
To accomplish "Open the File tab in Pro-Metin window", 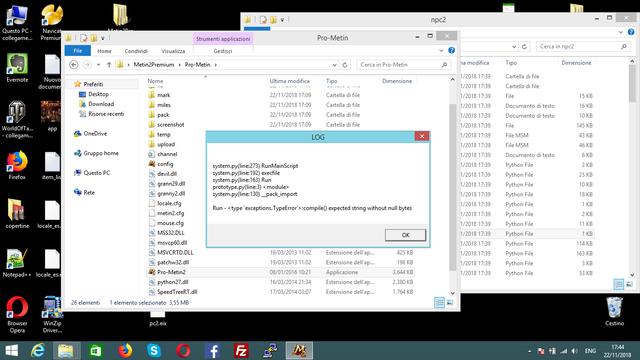I will [78, 51].
